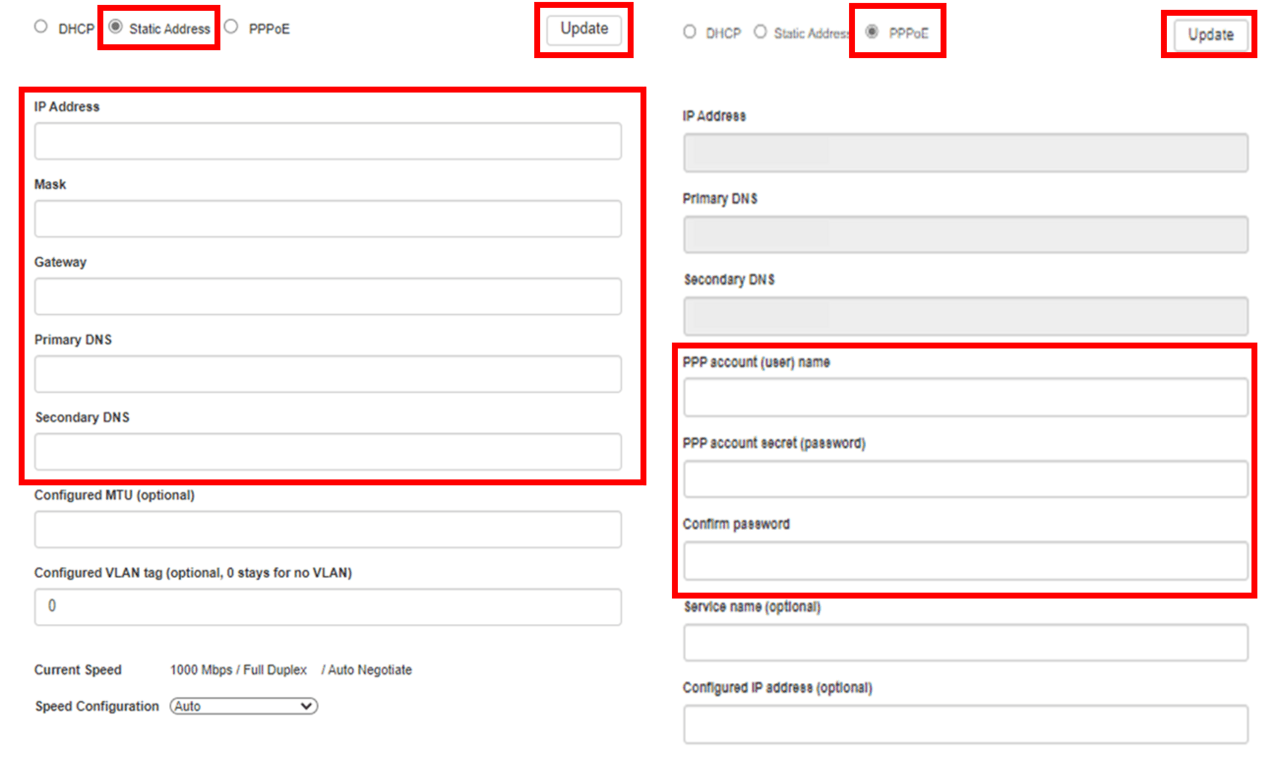
Task: Select DHCP radio in the PPPoE form
Action: click(x=690, y=33)
